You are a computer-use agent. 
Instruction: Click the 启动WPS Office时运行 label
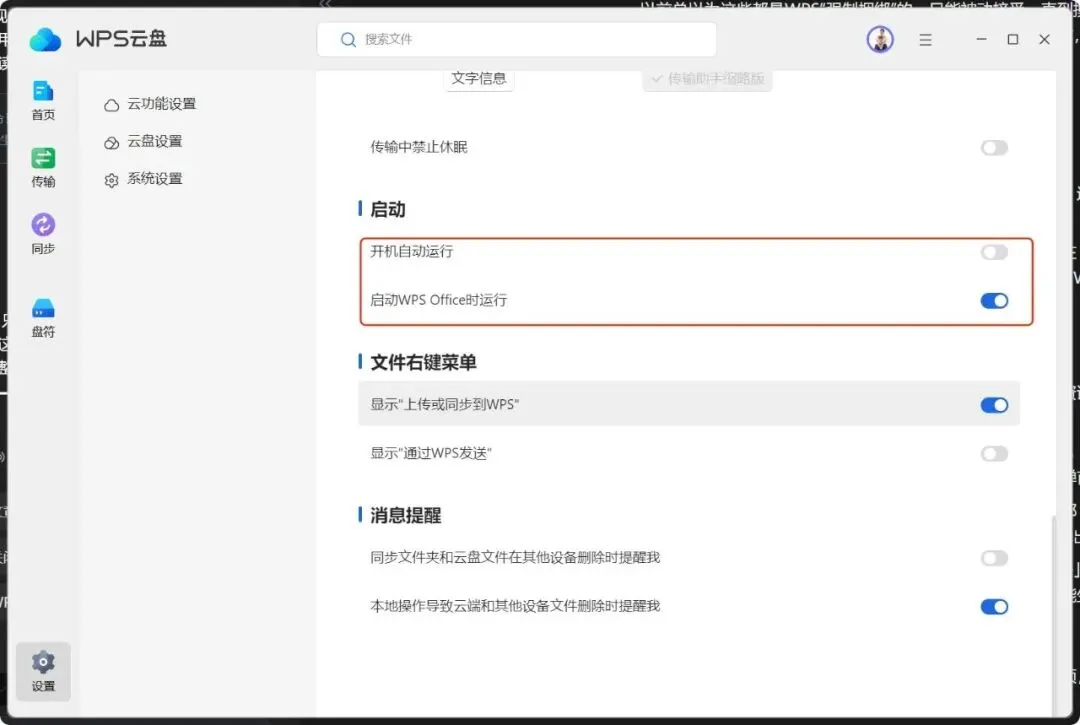pos(439,300)
